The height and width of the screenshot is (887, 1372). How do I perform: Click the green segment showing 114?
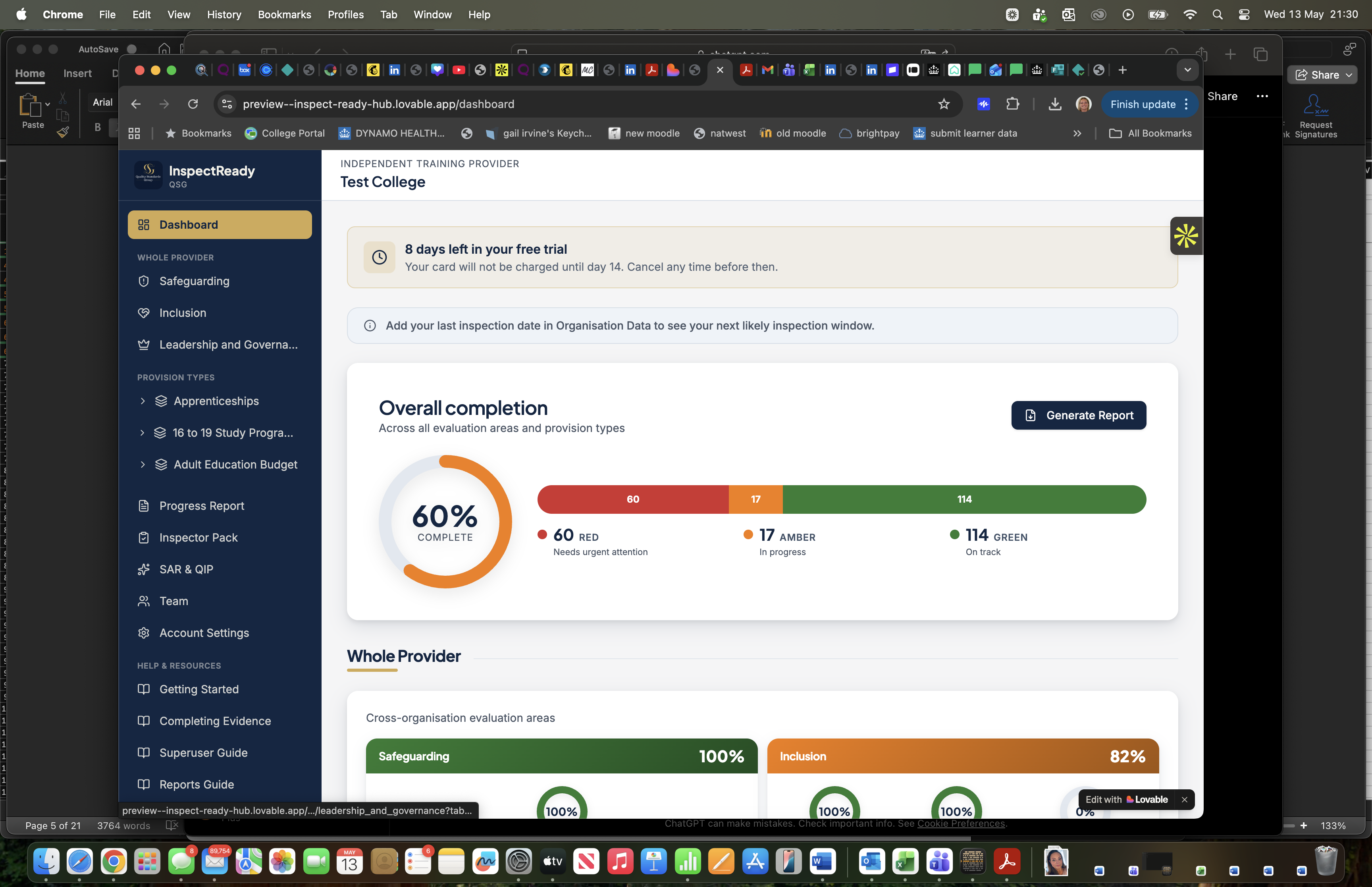coord(964,499)
